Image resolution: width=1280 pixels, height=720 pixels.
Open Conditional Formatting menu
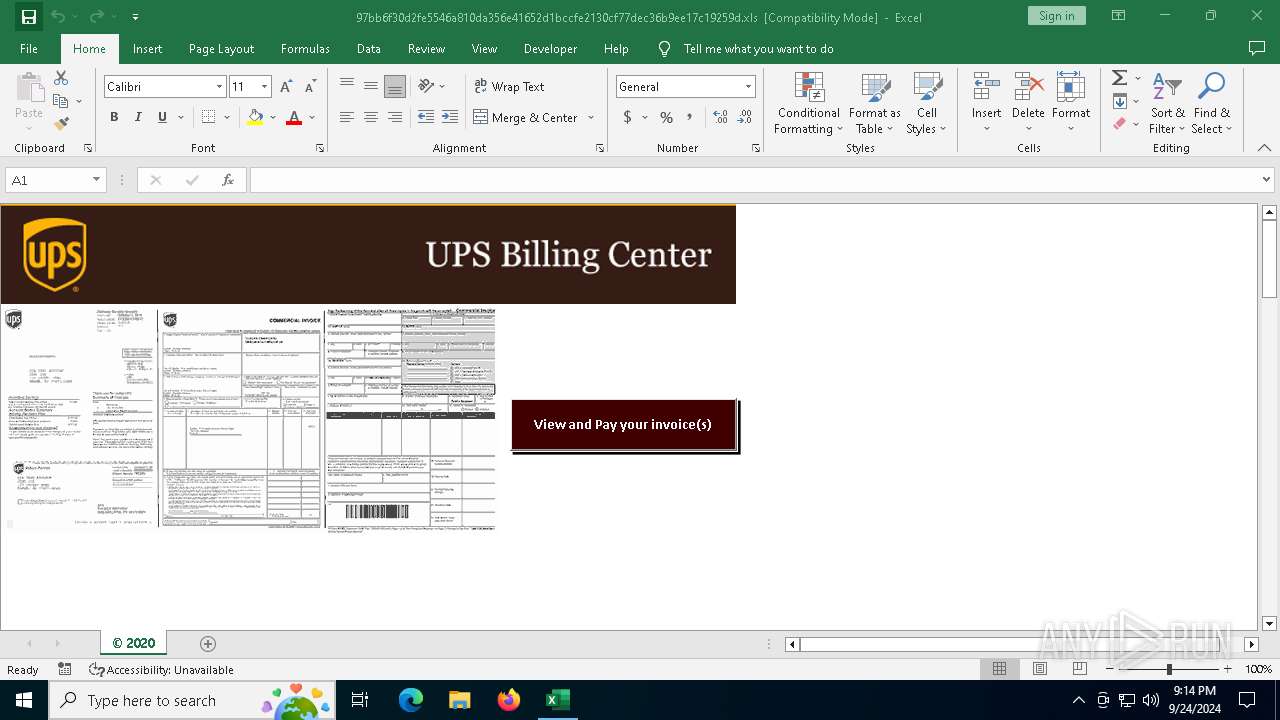809,103
